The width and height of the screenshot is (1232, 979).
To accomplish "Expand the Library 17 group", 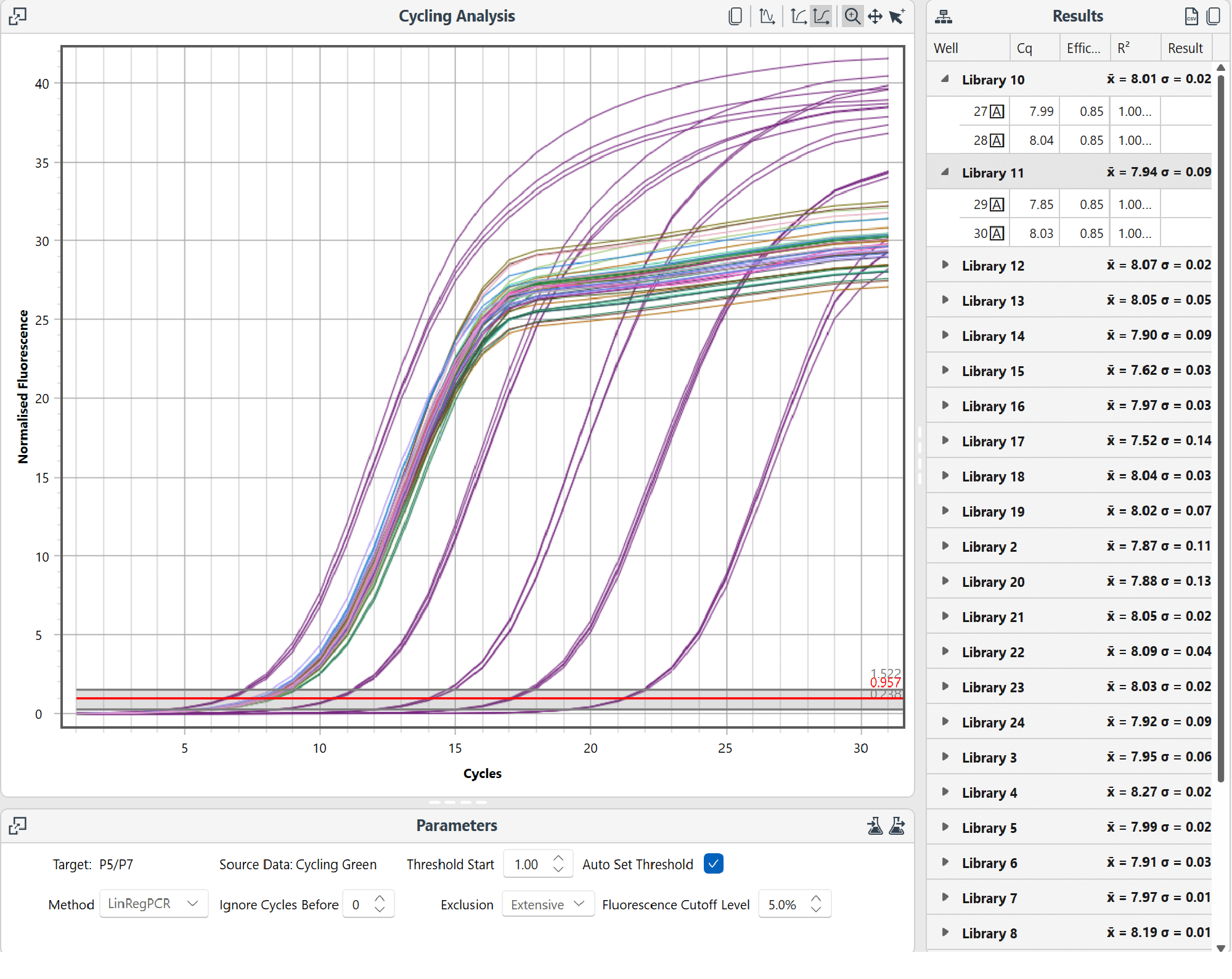I will tap(945, 440).
